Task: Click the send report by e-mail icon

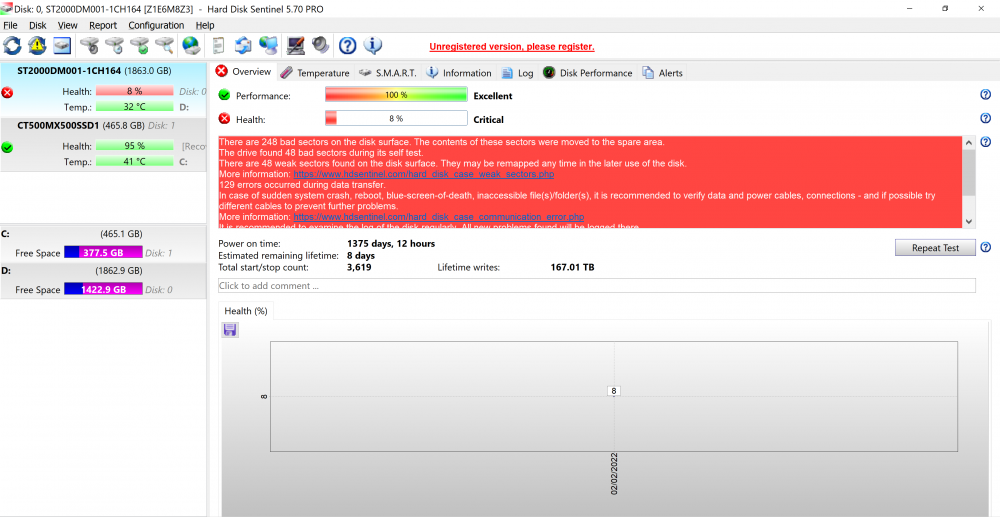Action: [x=243, y=46]
